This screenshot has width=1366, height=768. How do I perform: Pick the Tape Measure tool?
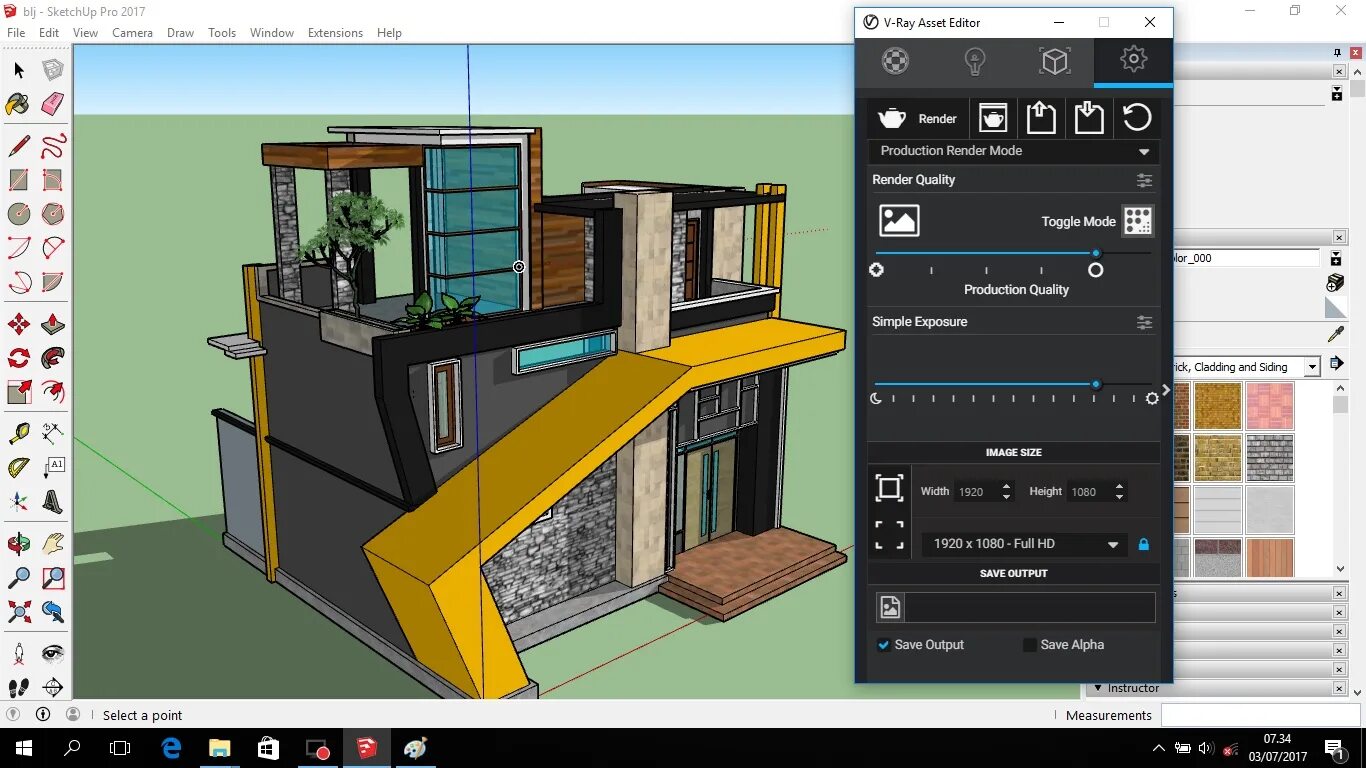[17, 433]
